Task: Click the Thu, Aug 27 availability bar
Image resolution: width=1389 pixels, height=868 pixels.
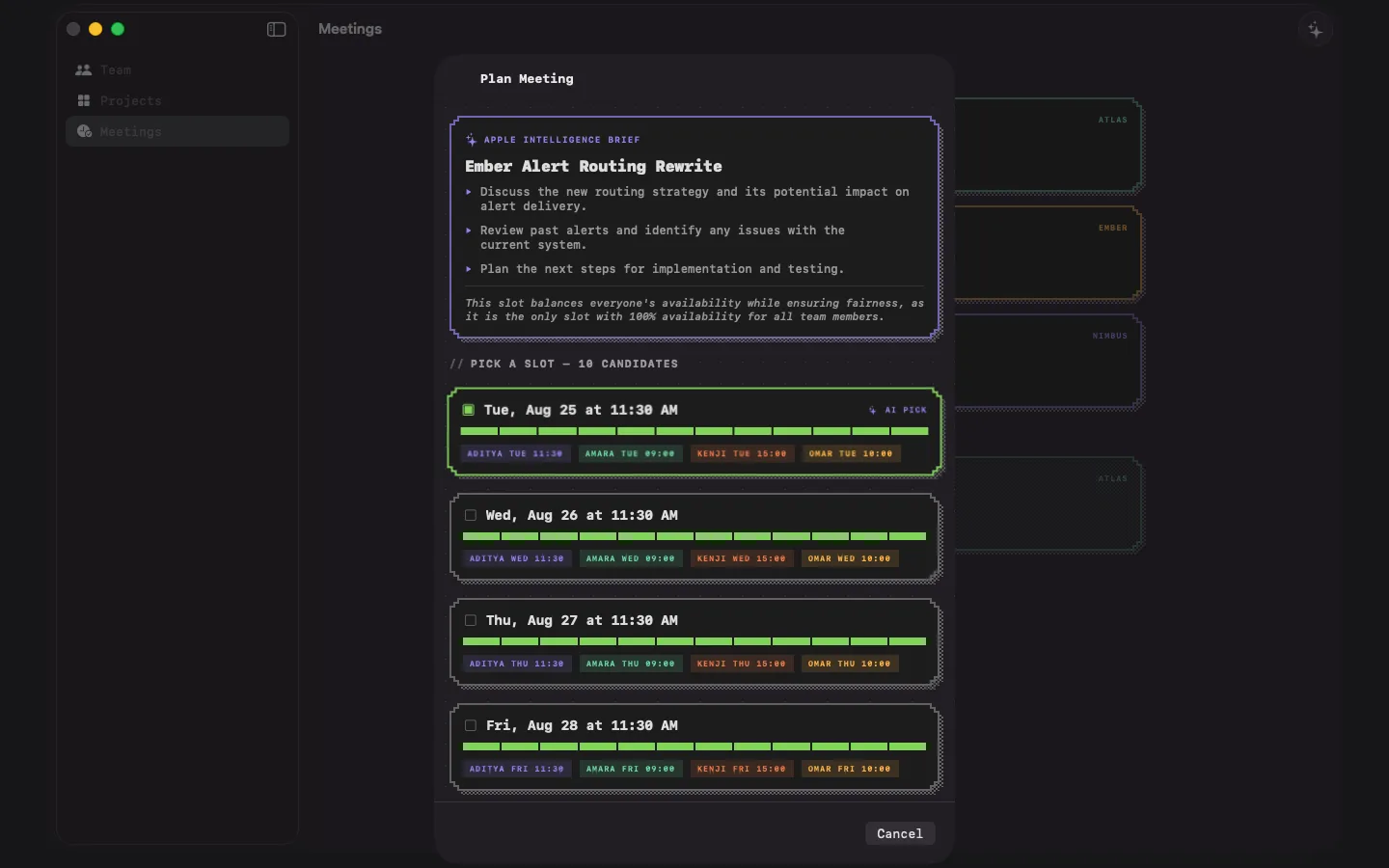Action: tap(694, 641)
